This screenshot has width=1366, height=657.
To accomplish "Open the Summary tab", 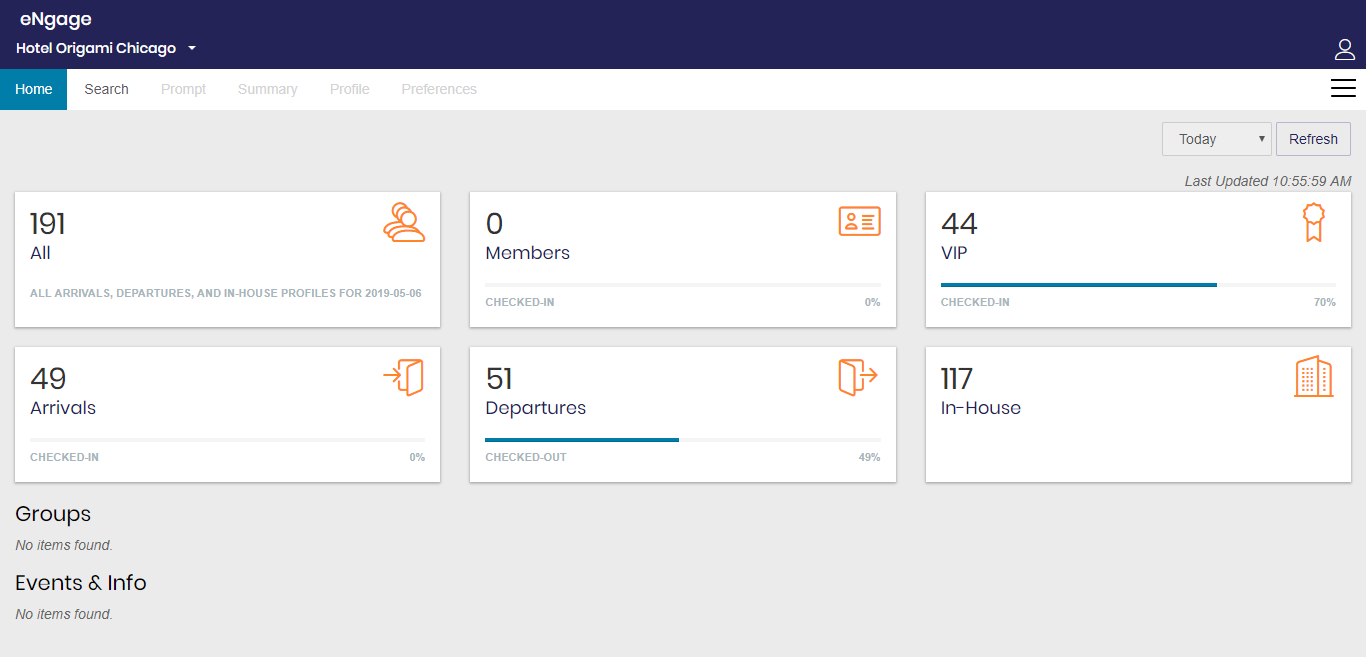I will pyautogui.click(x=267, y=89).
